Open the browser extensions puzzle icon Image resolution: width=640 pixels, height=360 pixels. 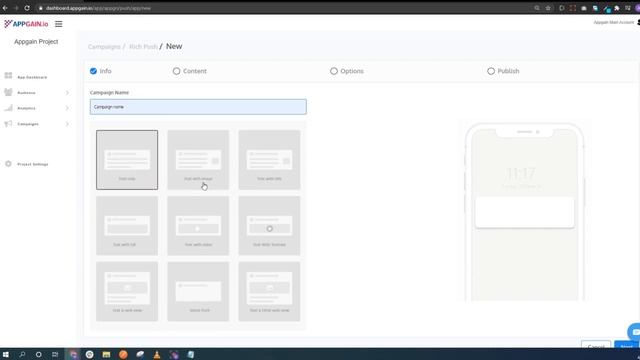click(617, 8)
